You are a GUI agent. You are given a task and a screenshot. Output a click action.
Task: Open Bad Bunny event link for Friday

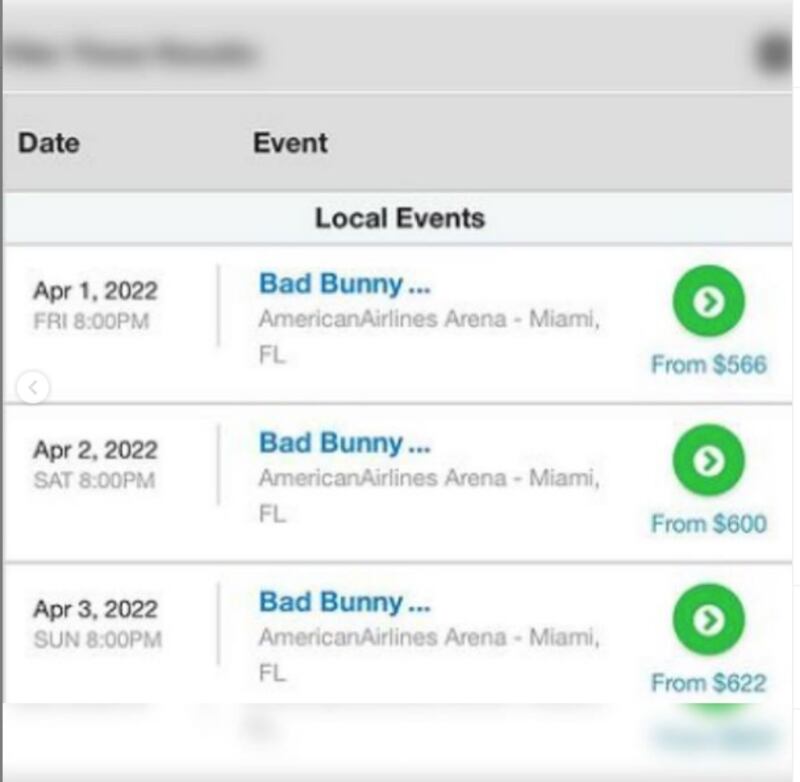tap(345, 284)
